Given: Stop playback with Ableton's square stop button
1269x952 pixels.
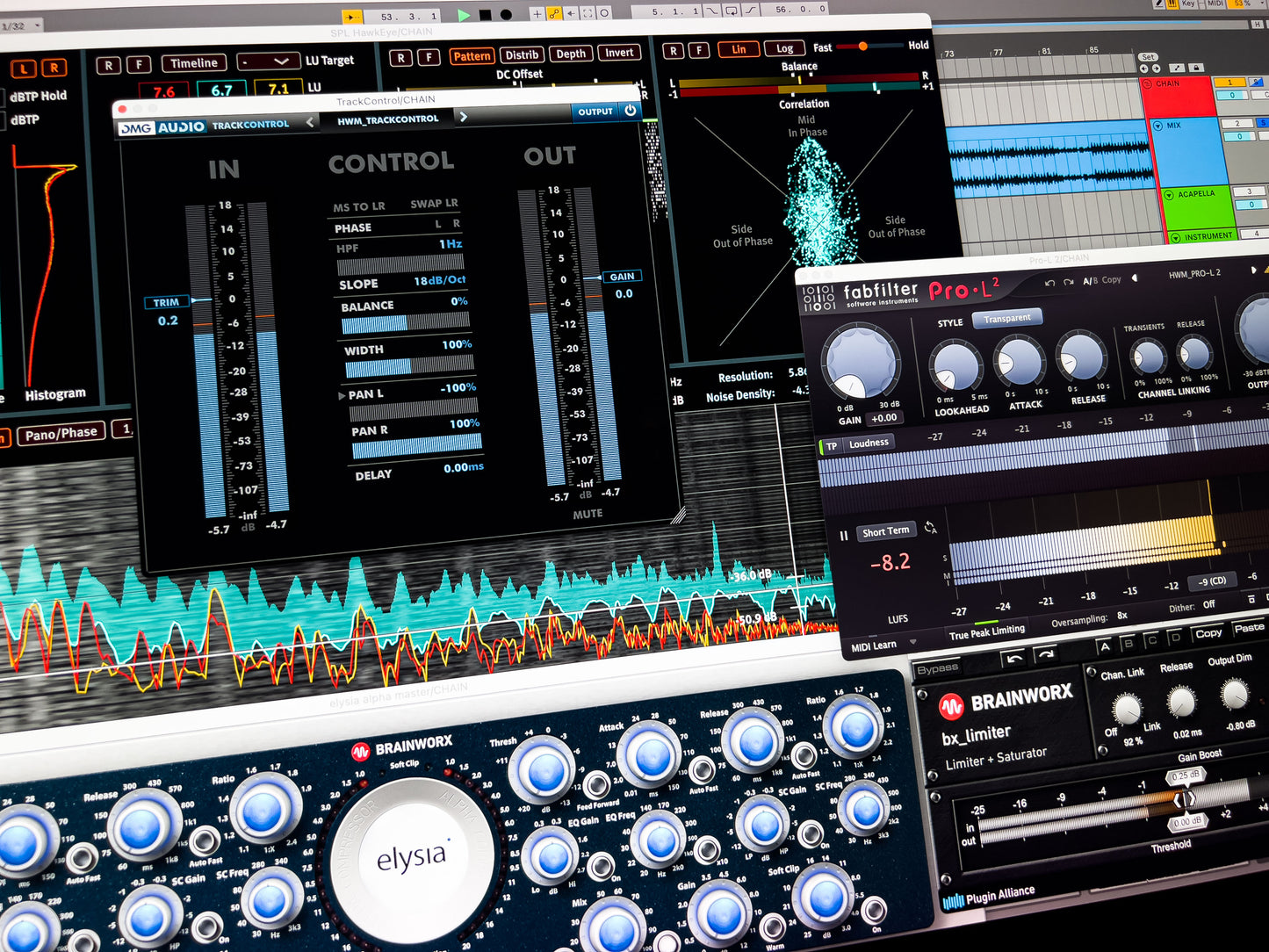Looking at the screenshot, I should pos(485,15).
